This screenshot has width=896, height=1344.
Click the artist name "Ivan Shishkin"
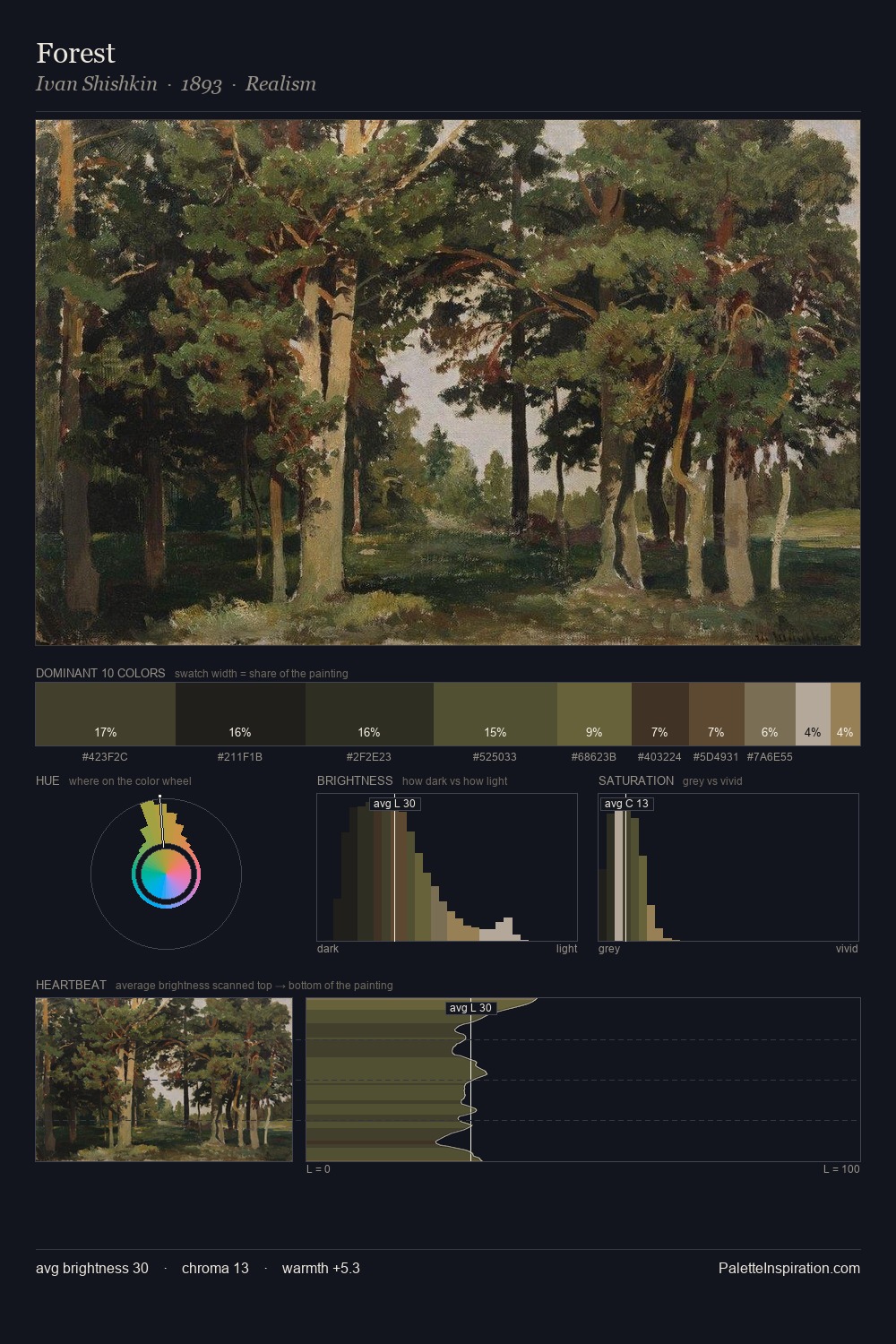(x=96, y=84)
